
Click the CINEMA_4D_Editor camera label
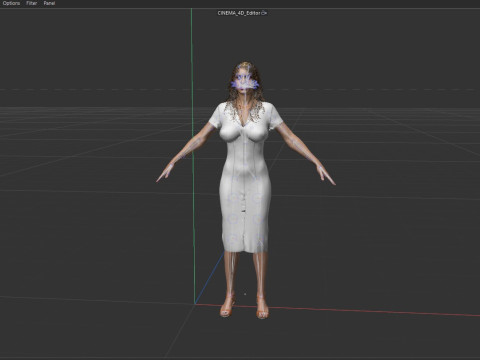point(239,13)
